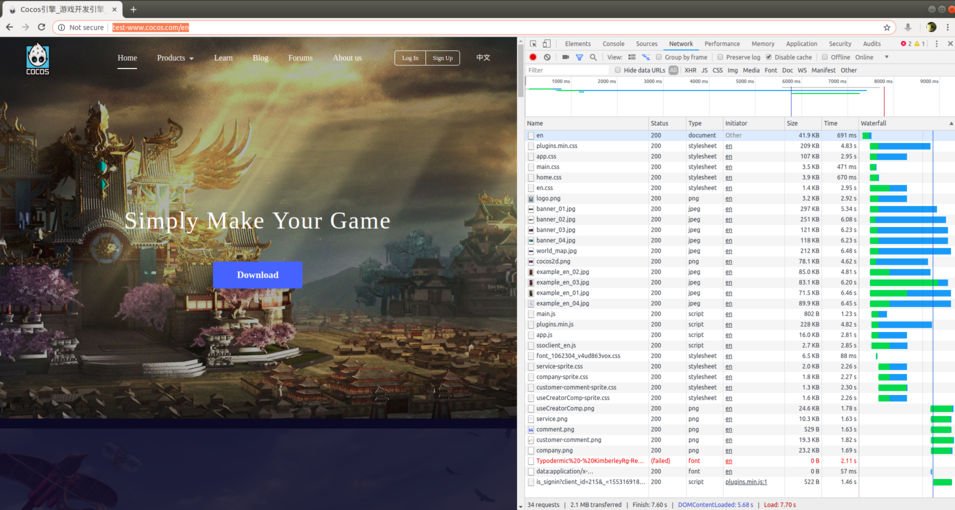Activate the inspect element picker
Image resolution: width=955 pixels, height=510 pixels.
[x=533, y=44]
